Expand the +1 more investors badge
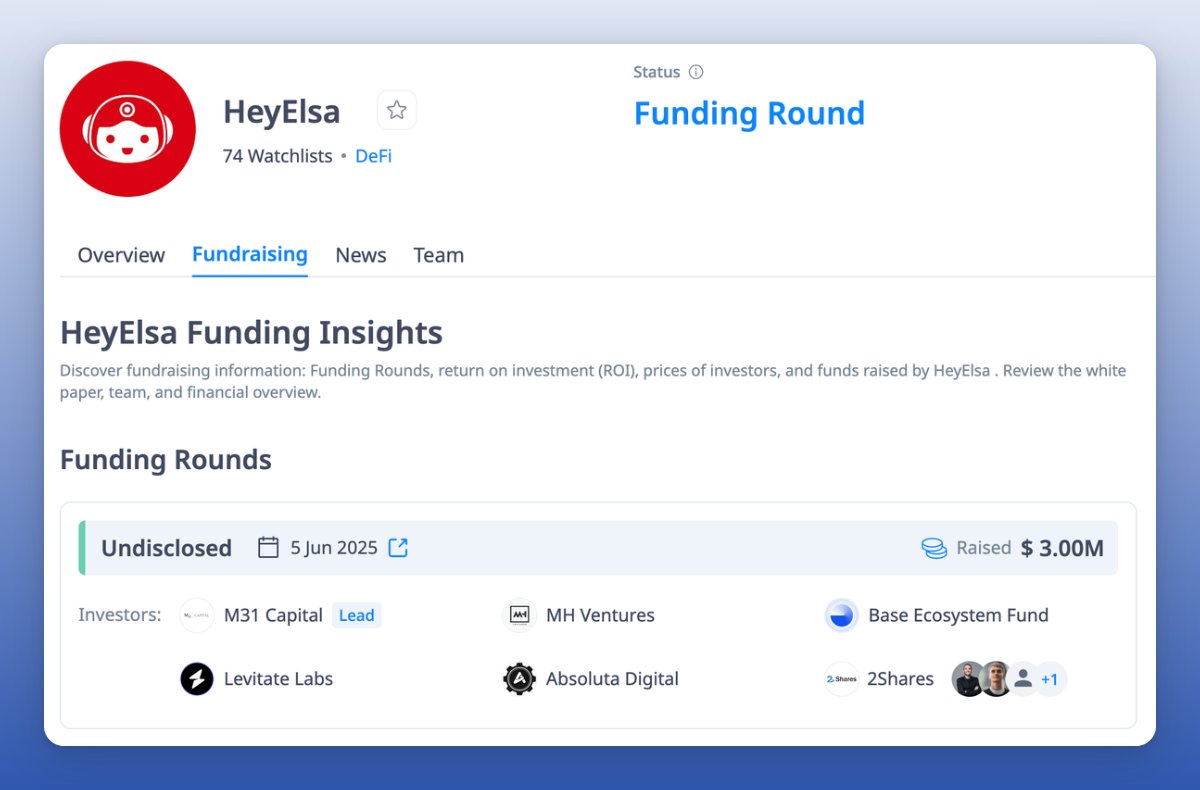 pos(1050,679)
